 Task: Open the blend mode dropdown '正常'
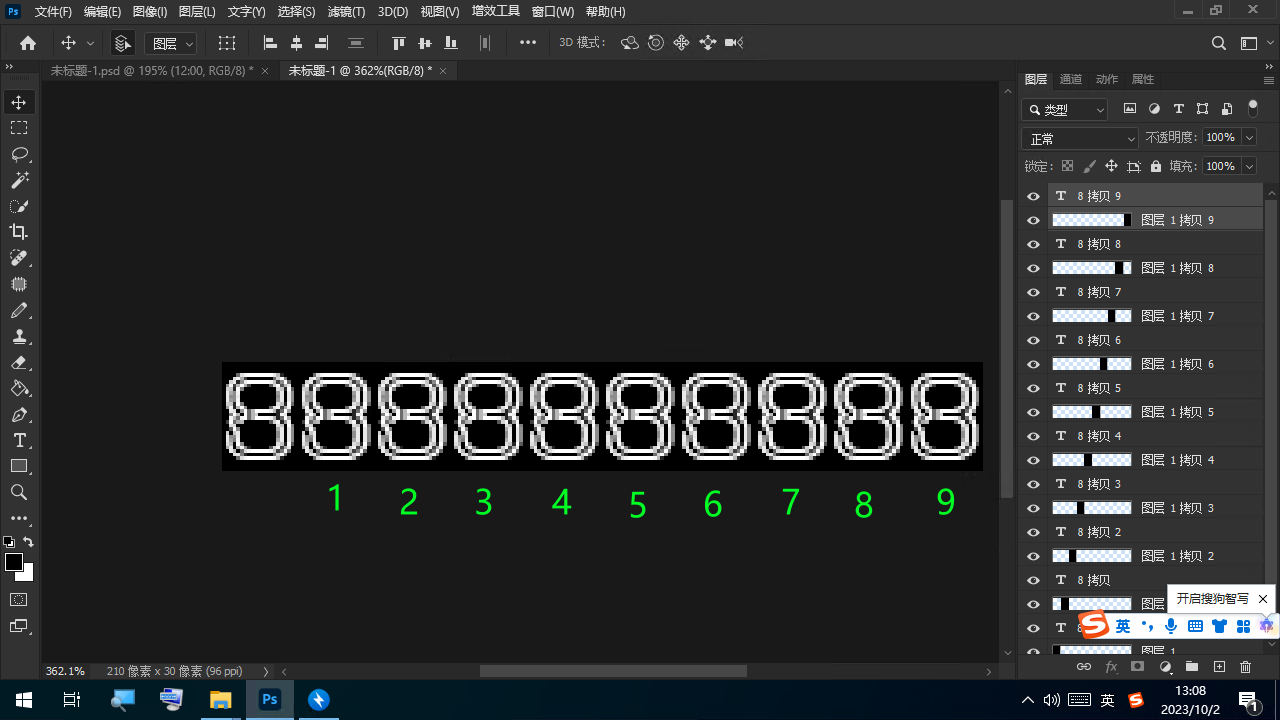[x=1079, y=139]
